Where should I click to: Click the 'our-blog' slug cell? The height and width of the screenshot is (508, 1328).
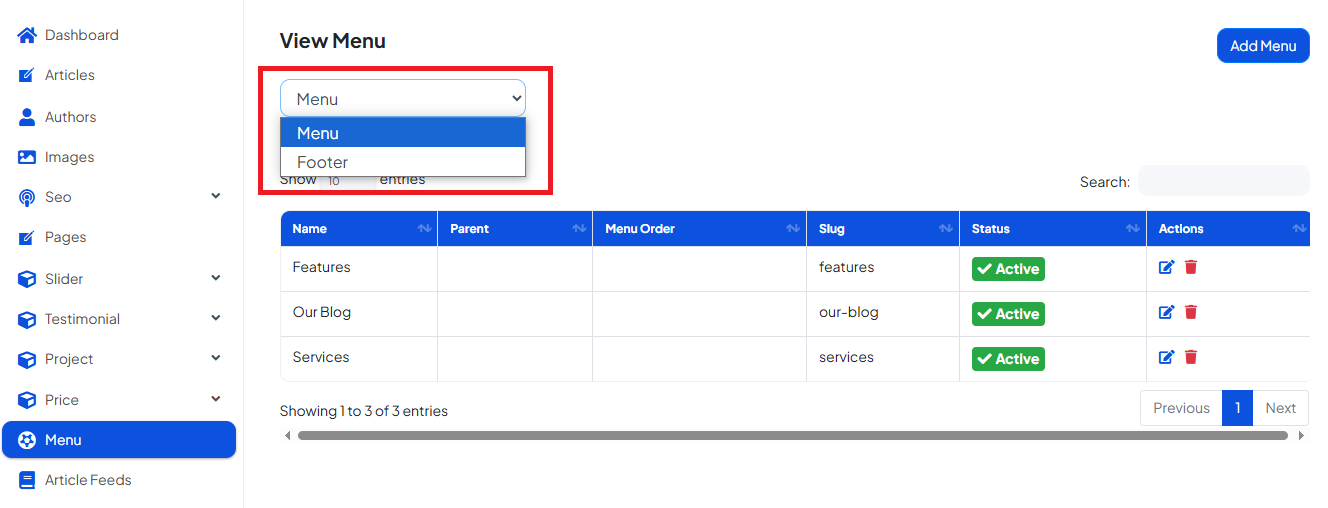[x=883, y=312]
